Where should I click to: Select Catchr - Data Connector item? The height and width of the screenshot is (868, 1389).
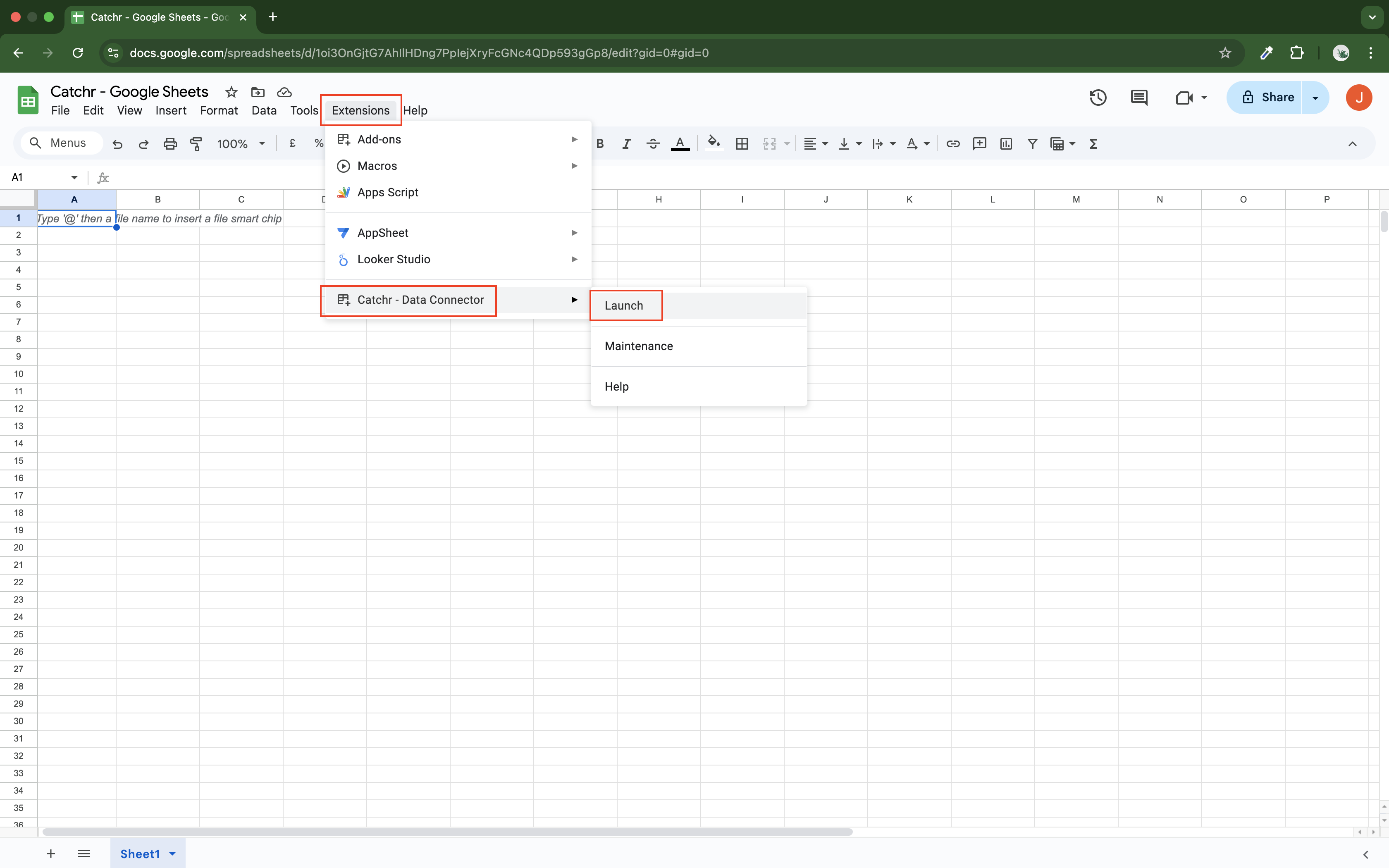[x=458, y=300]
